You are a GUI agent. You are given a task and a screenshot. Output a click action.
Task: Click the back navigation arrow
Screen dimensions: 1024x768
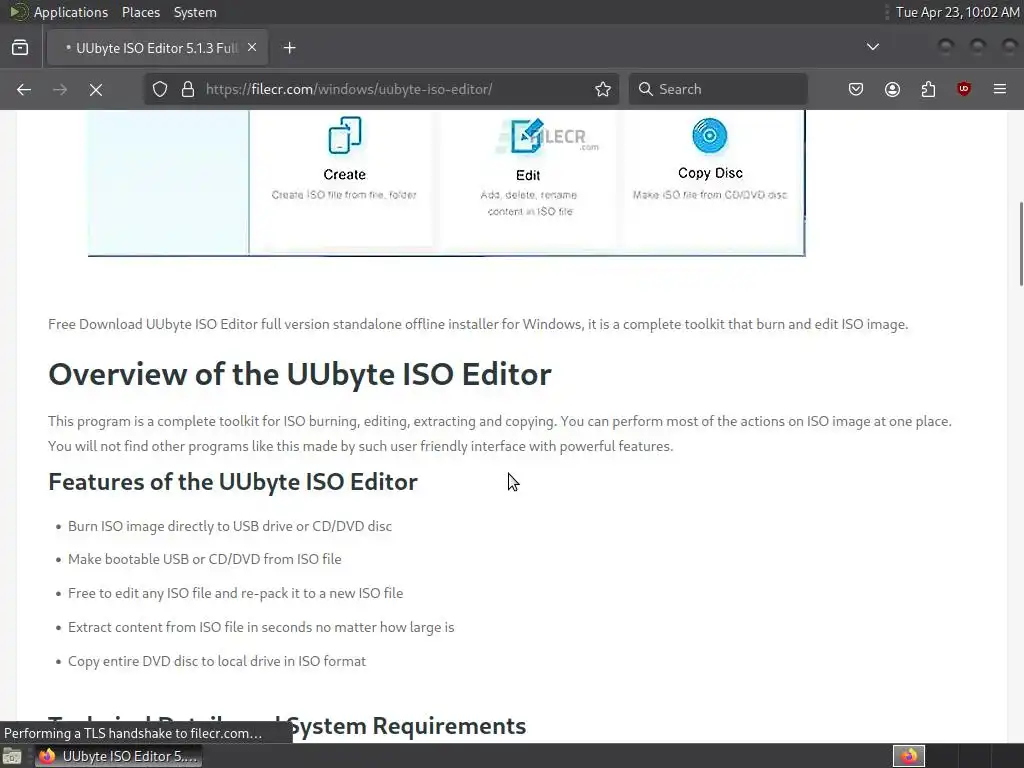[24, 89]
